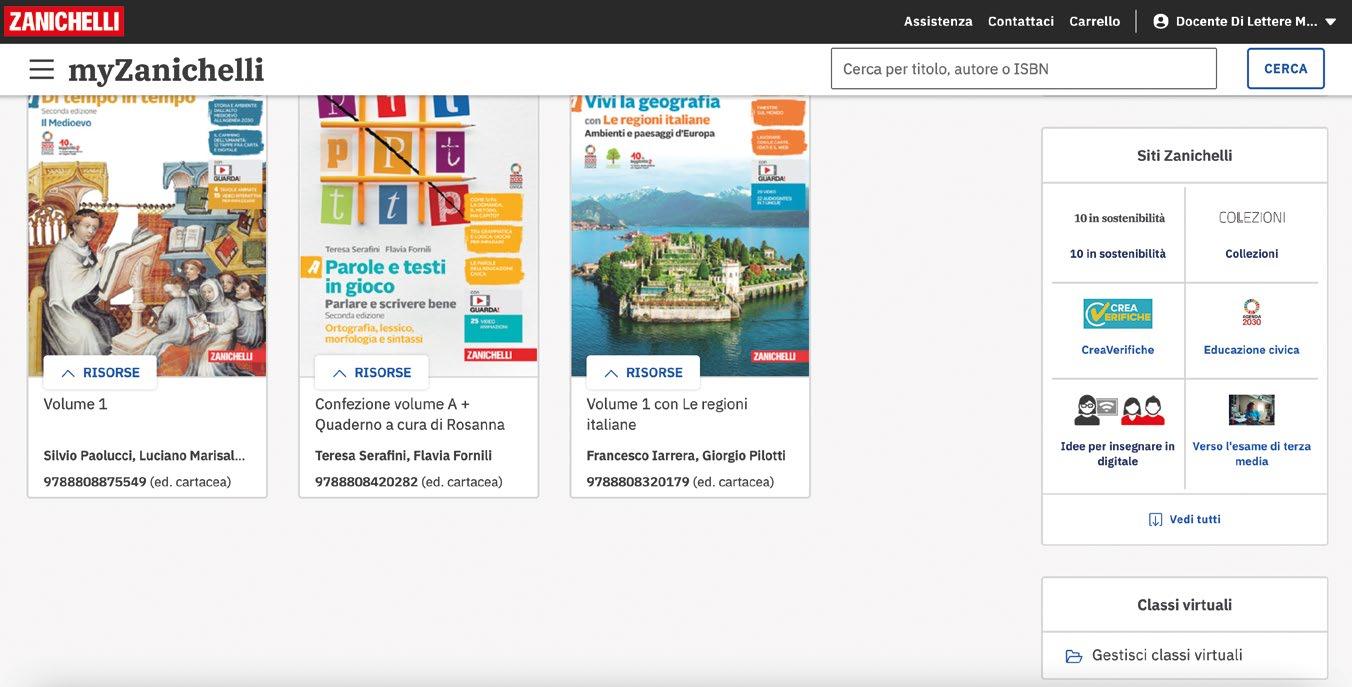
Task: Open the myZanichelli home logo
Action: click(x=166, y=70)
